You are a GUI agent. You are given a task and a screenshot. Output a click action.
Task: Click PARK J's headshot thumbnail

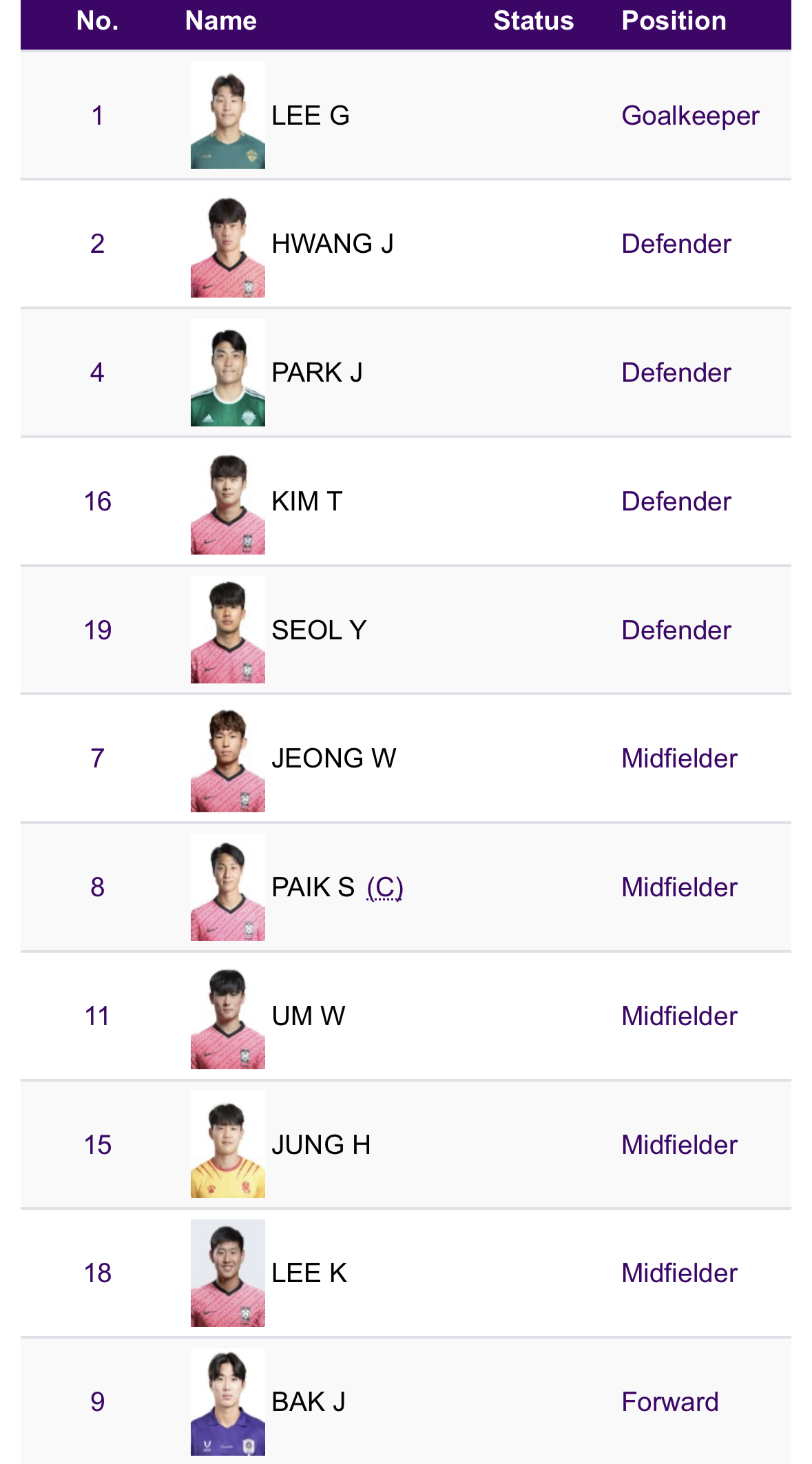pos(227,373)
